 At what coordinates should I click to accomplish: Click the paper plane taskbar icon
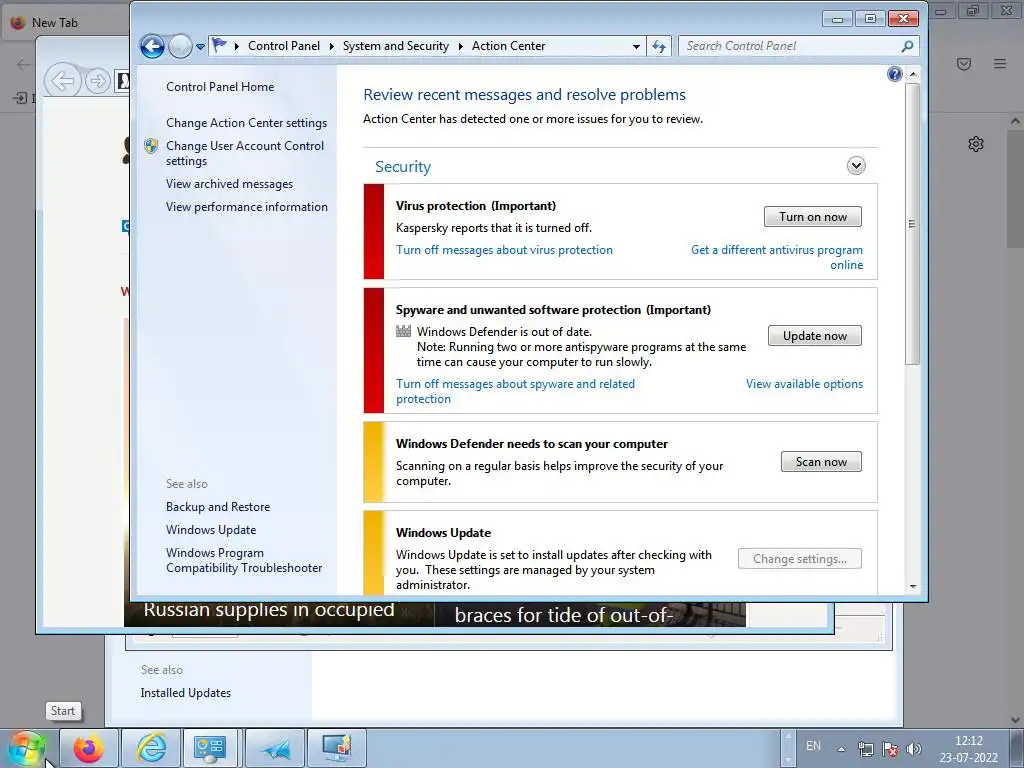pos(276,748)
